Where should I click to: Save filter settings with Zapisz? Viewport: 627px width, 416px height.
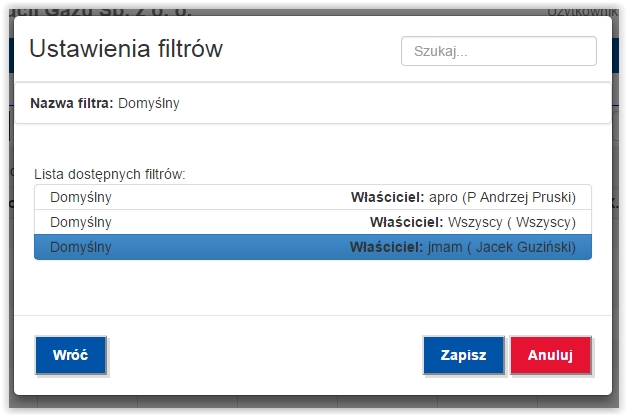click(463, 355)
